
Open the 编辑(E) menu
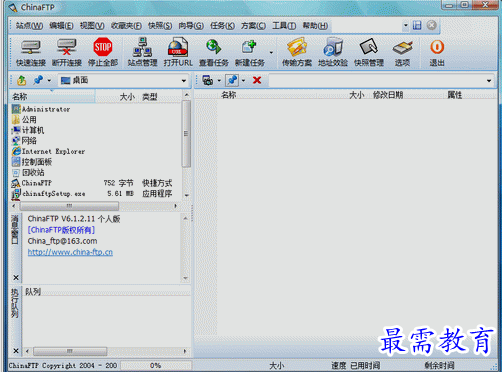pos(61,26)
